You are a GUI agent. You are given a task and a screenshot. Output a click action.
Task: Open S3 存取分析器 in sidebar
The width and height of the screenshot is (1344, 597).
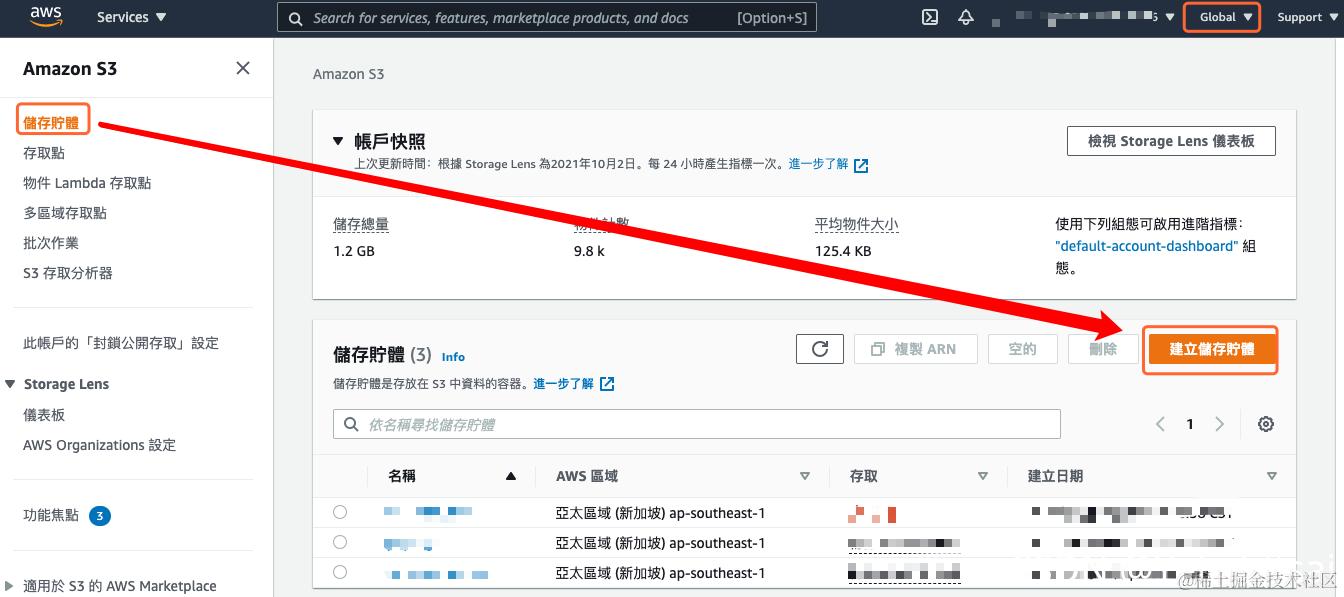tap(68, 273)
